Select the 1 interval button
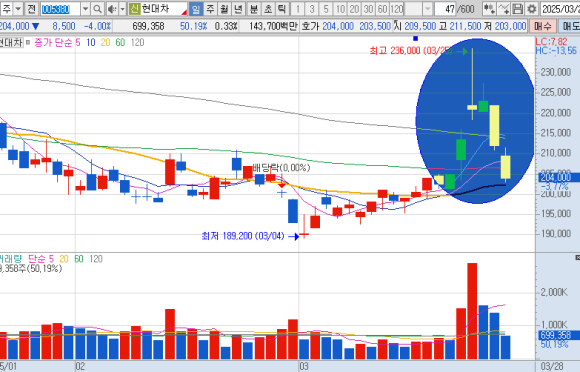The height and width of the screenshot is (372, 580). [298, 9]
